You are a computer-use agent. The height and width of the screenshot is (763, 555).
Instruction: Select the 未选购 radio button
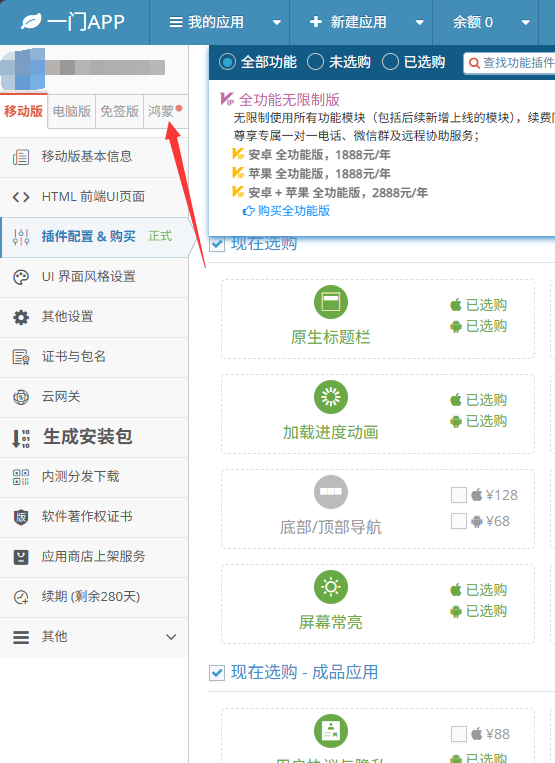[x=315, y=62]
